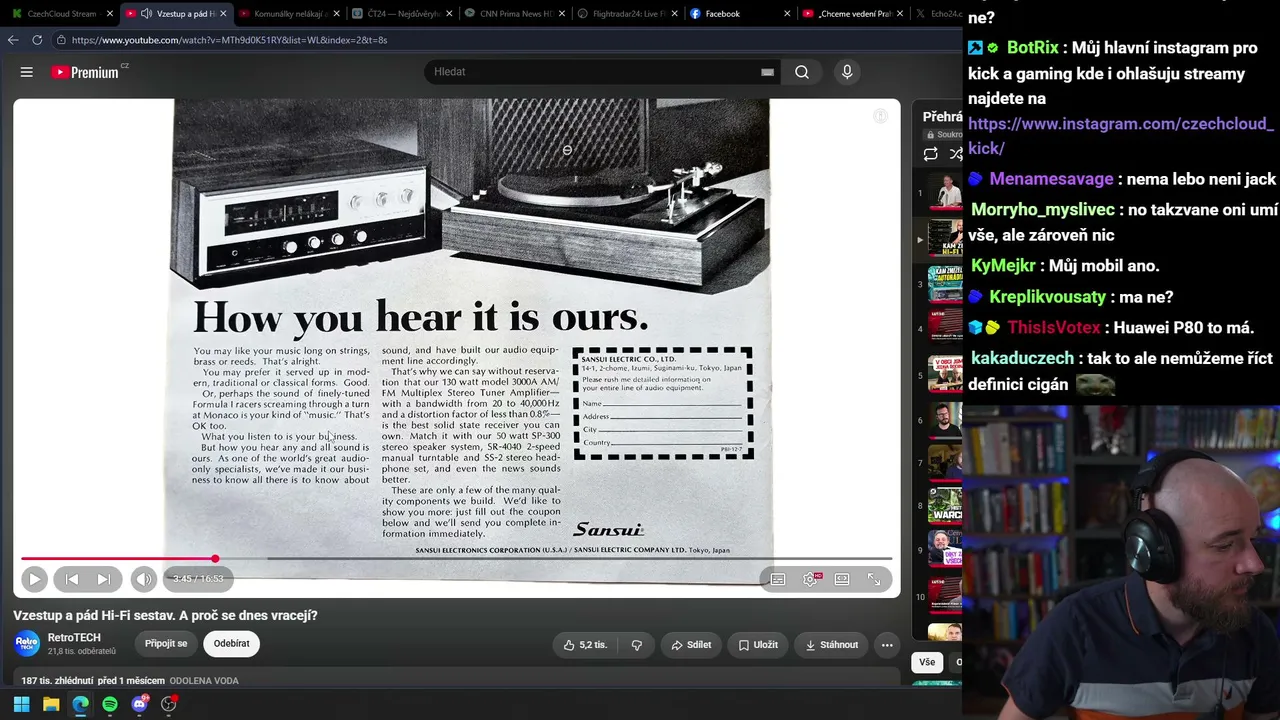1280x720 pixels.
Task: Switch the player to theater mode
Action: pos(842,579)
